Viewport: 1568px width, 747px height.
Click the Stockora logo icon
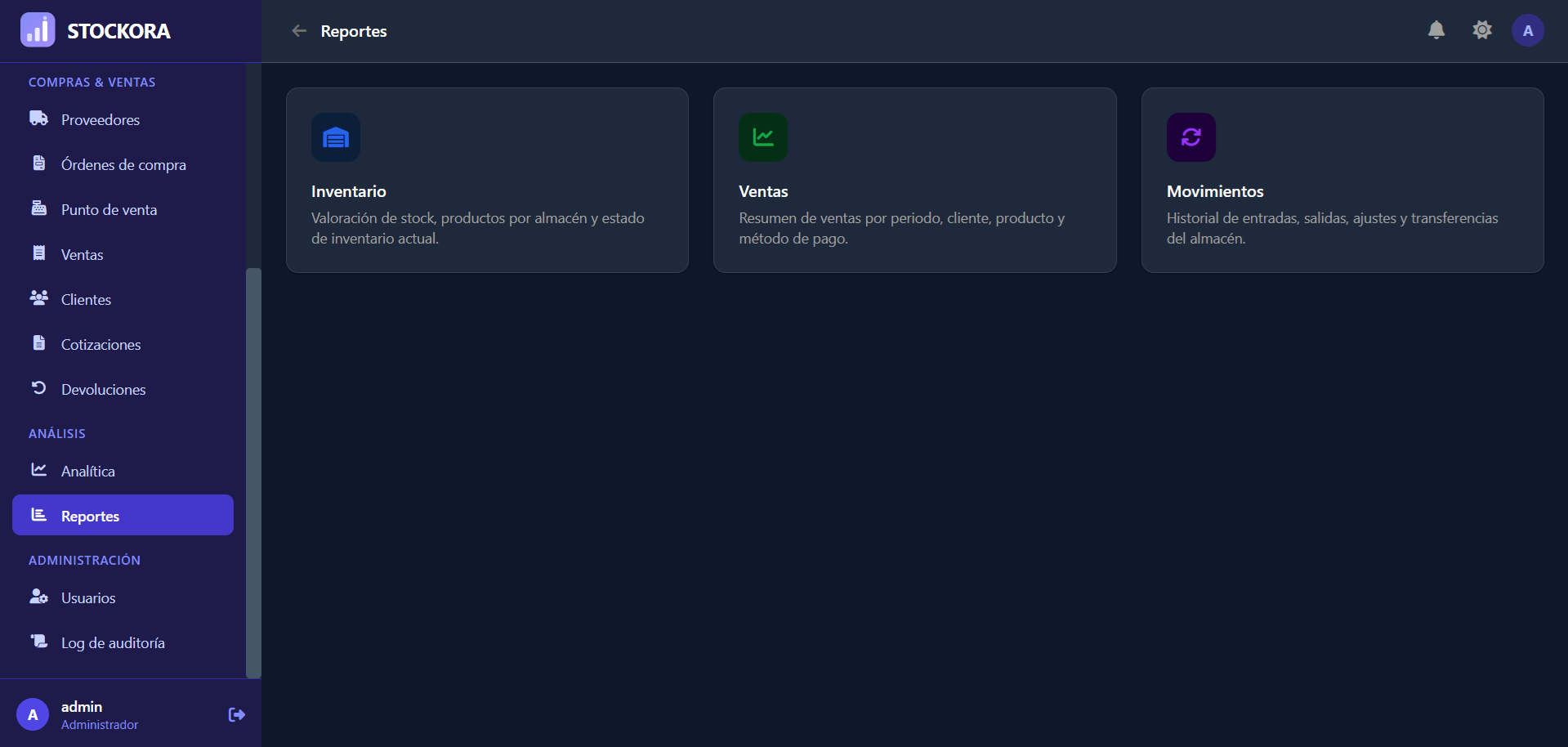pyautogui.click(x=38, y=30)
